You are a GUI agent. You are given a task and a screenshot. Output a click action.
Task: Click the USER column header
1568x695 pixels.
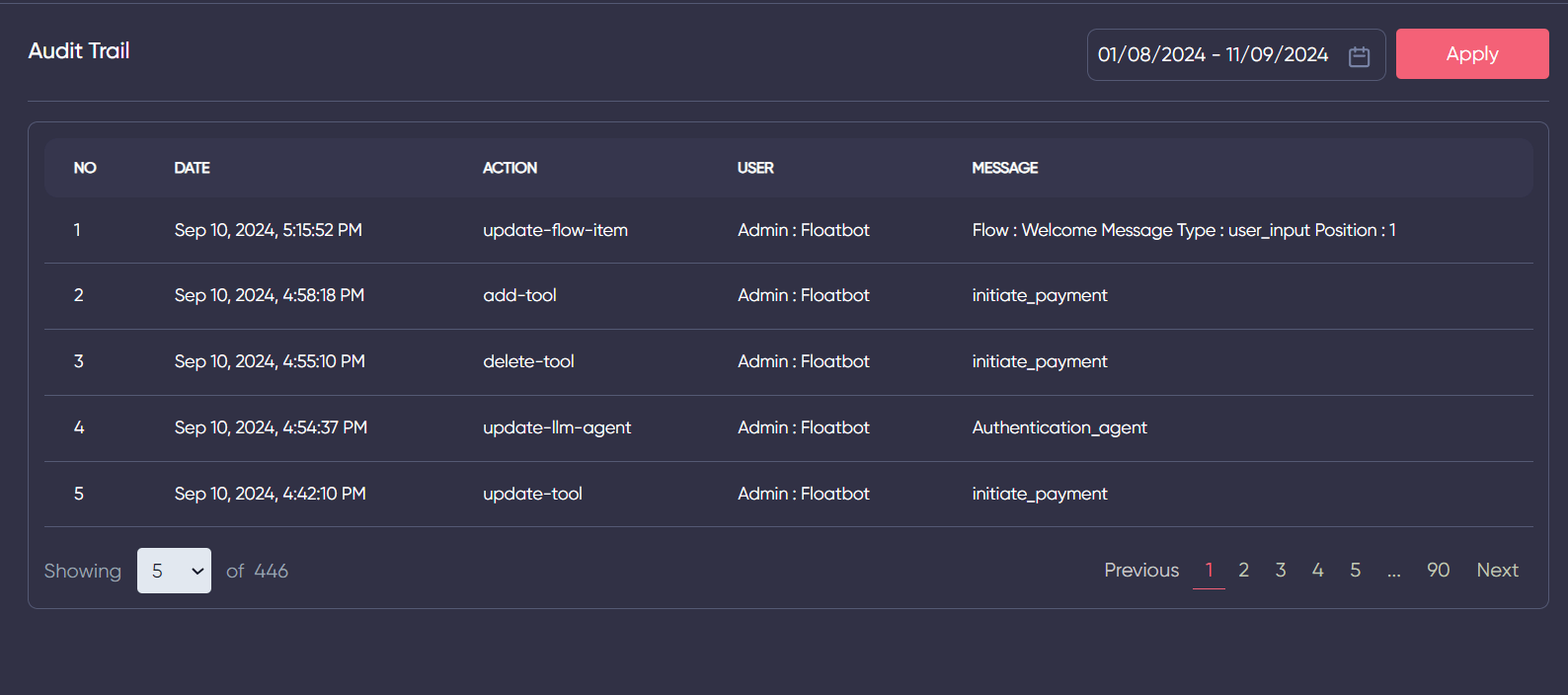pyautogui.click(x=755, y=168)
